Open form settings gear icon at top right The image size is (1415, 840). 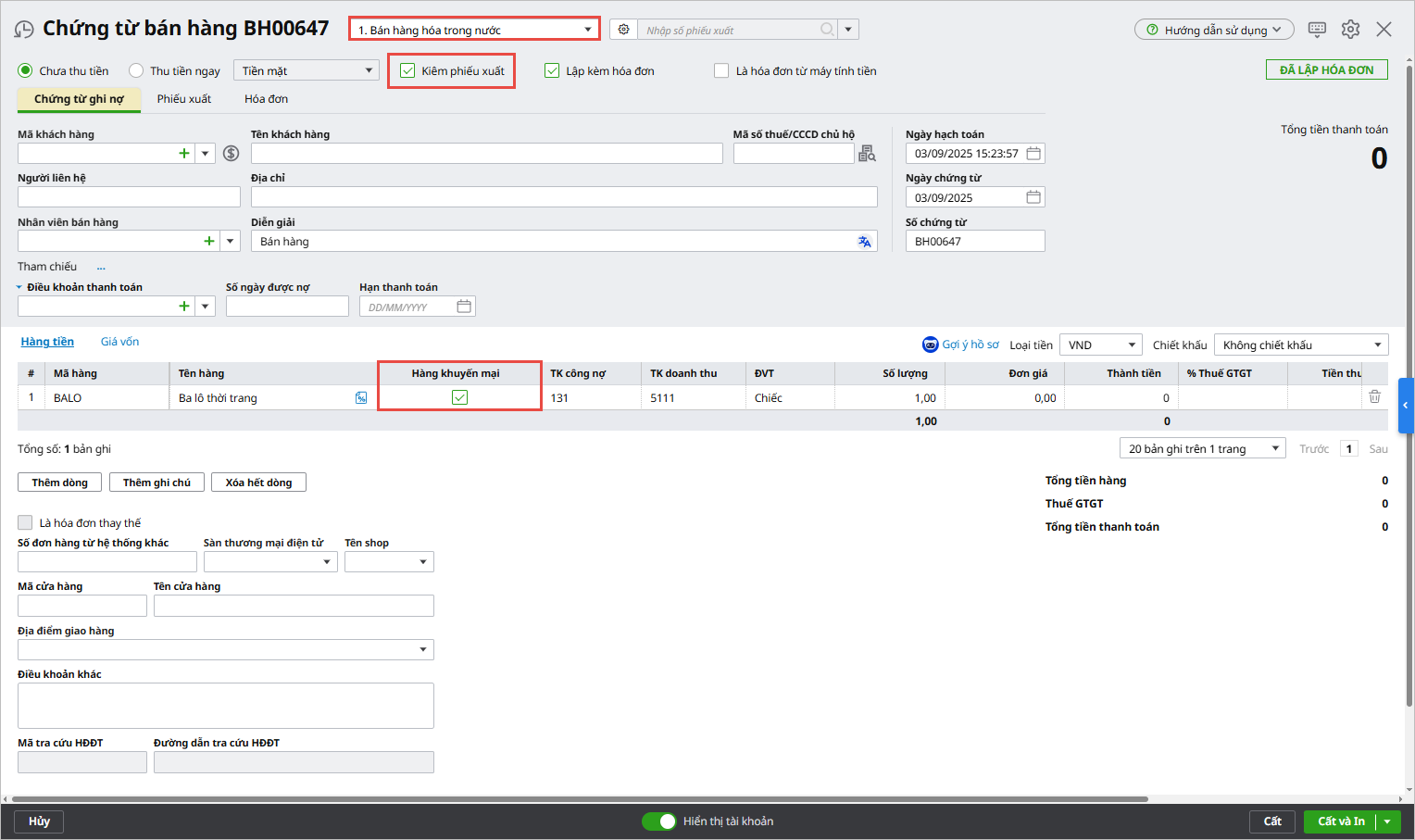(1350, 30)
